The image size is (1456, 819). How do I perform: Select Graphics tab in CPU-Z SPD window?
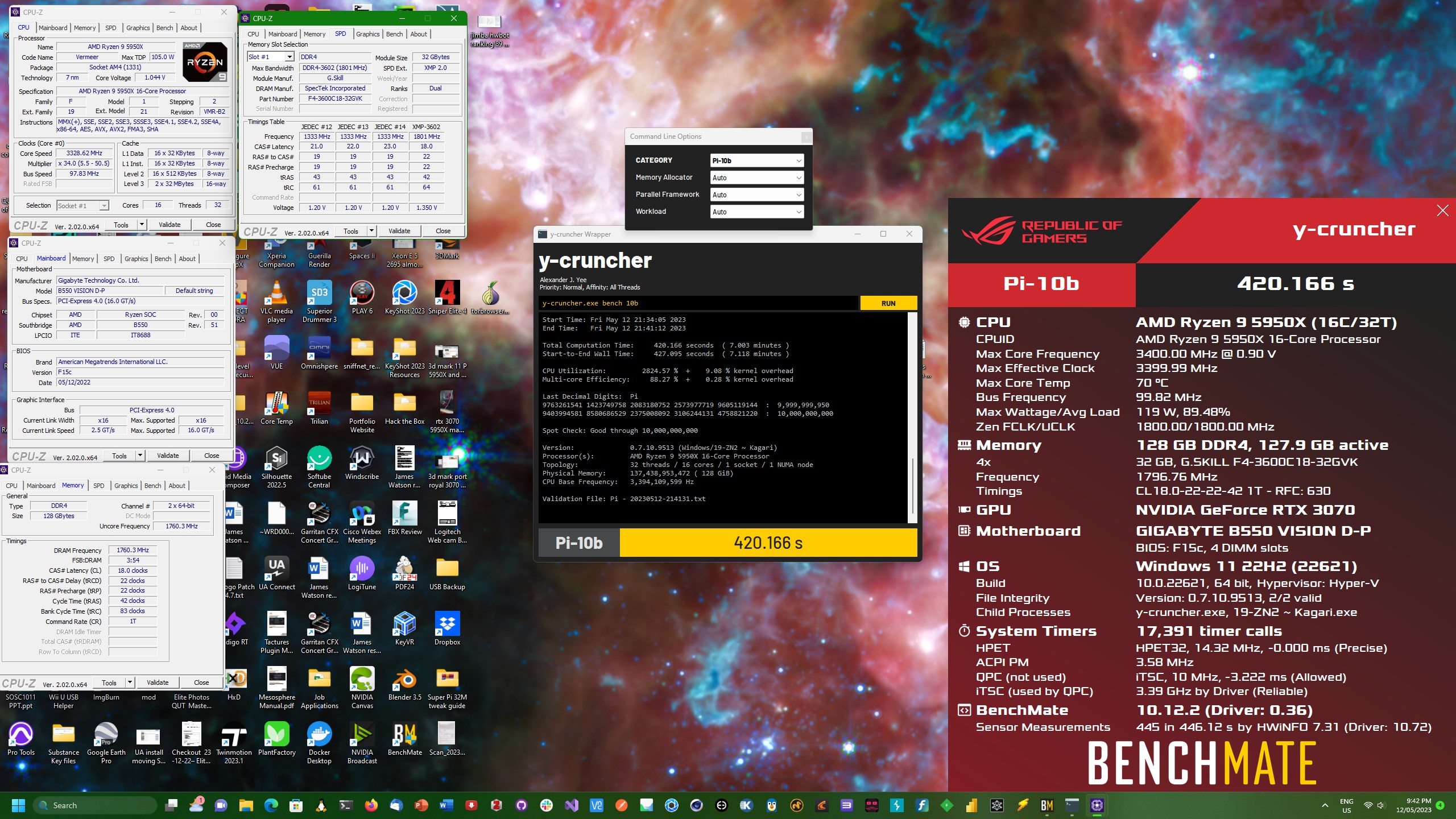pyautogui.click(x=367, y=34)
